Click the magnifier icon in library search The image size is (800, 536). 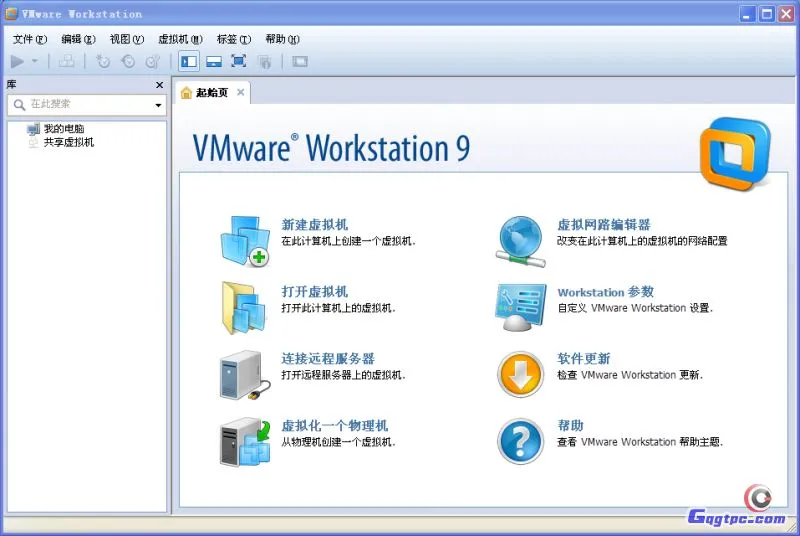(19, 105)
